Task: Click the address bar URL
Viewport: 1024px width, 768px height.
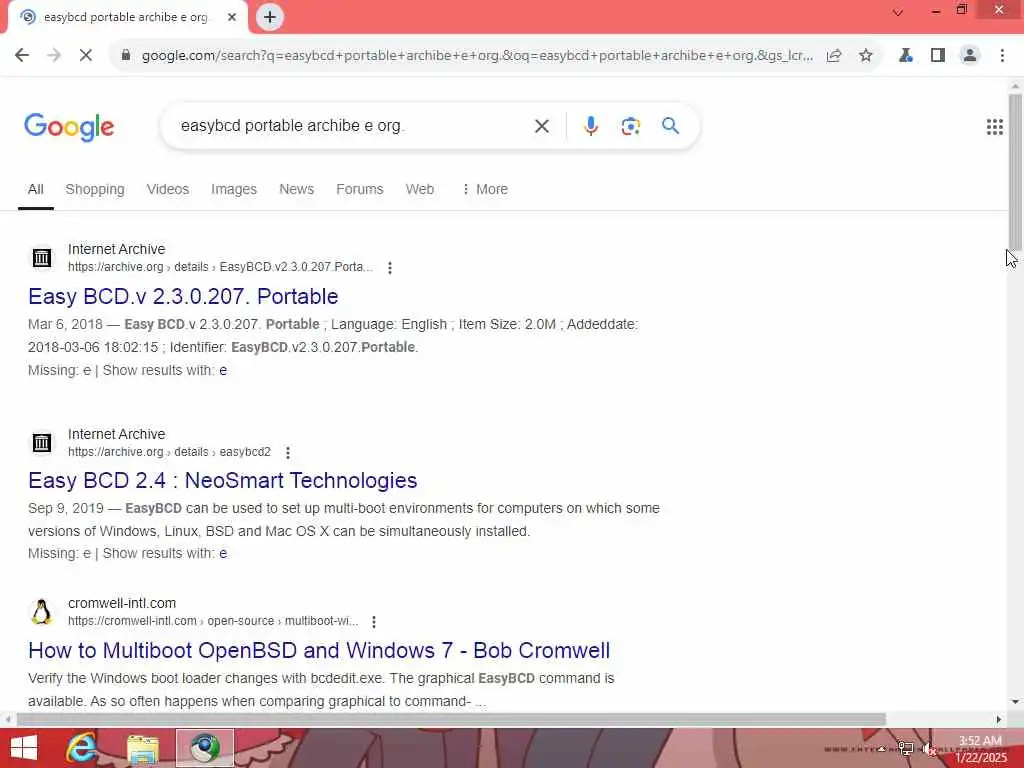Action: pos(477,56)
